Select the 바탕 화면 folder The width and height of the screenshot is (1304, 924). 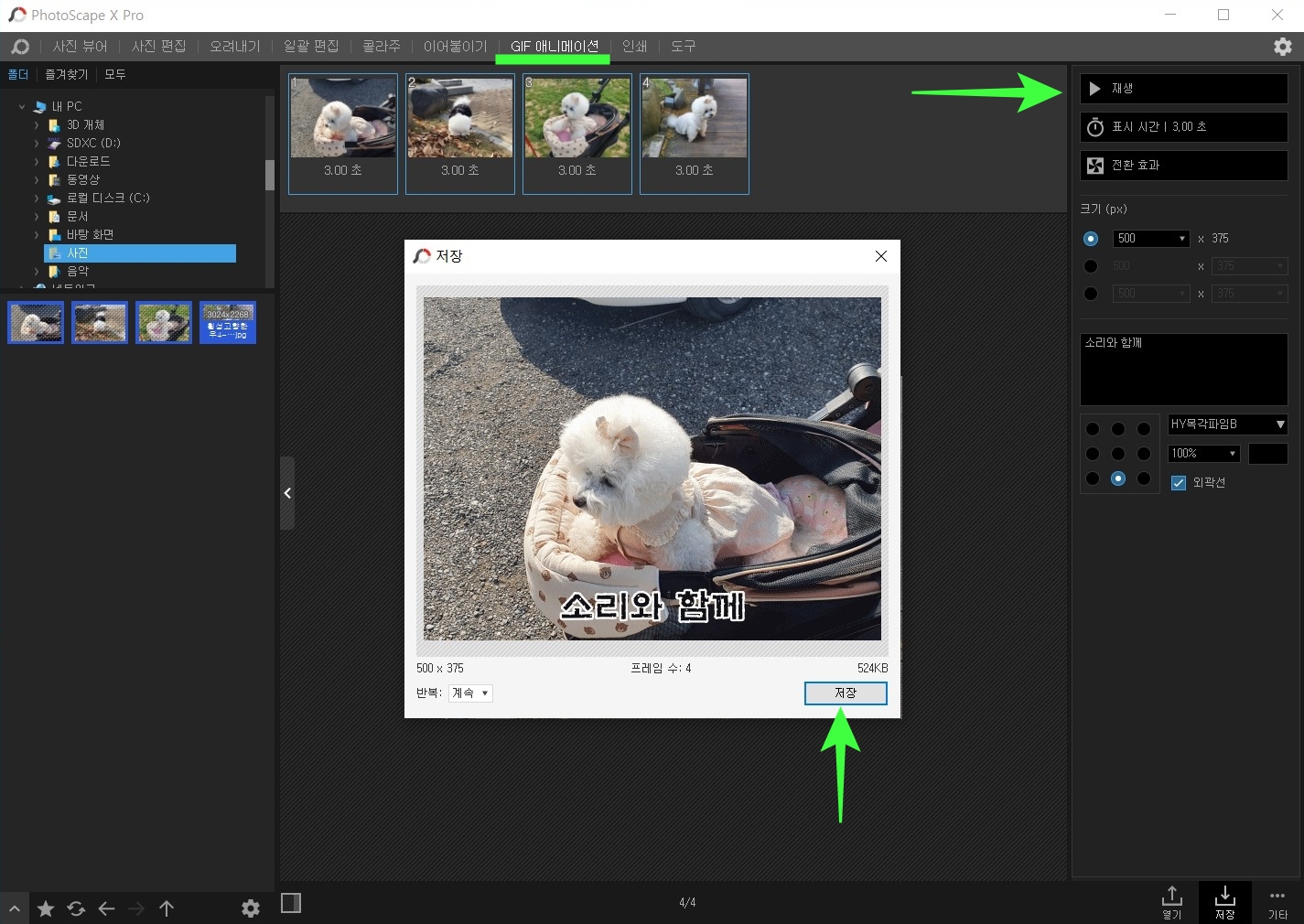point(90,235)
